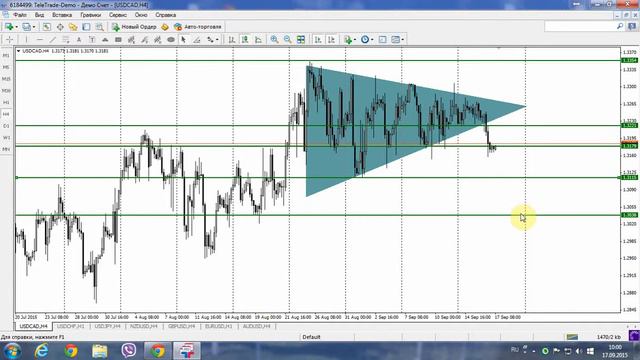Open the Вид menu

[39, 15]
